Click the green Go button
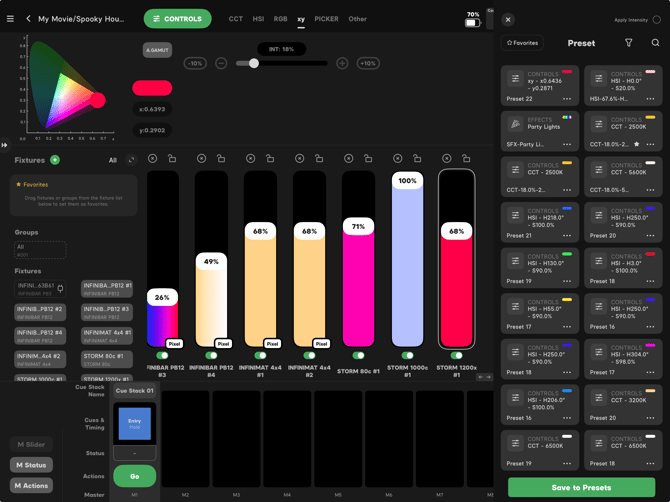 pos(135,476)
